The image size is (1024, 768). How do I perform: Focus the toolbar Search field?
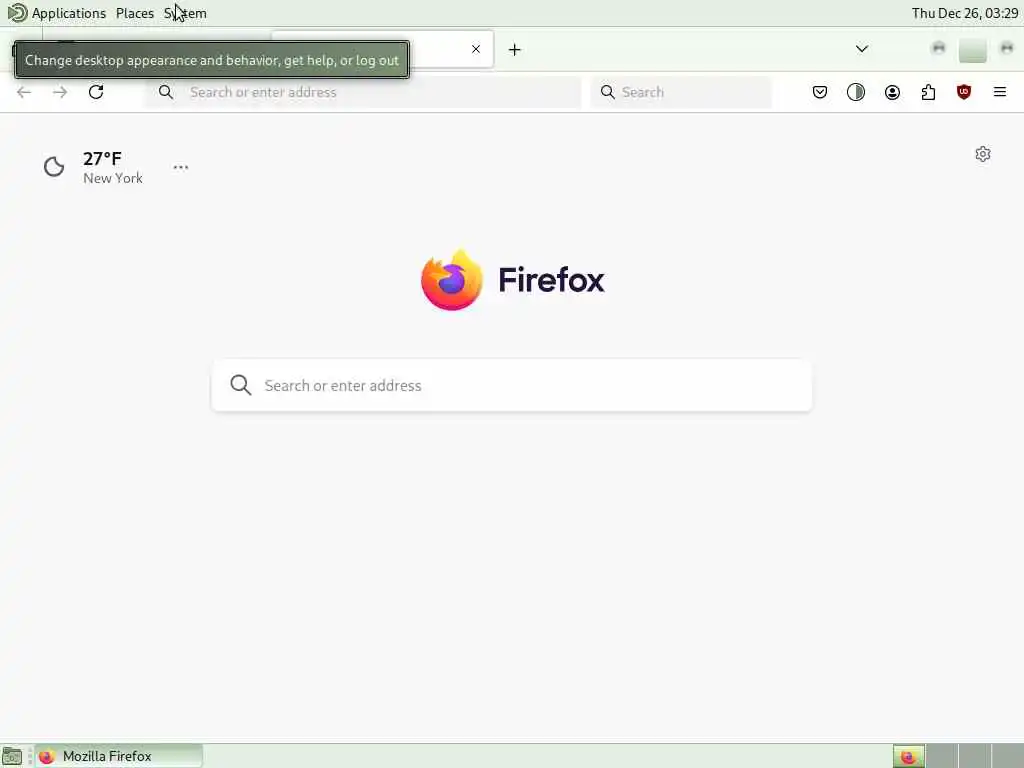click(x=681, y=92)
